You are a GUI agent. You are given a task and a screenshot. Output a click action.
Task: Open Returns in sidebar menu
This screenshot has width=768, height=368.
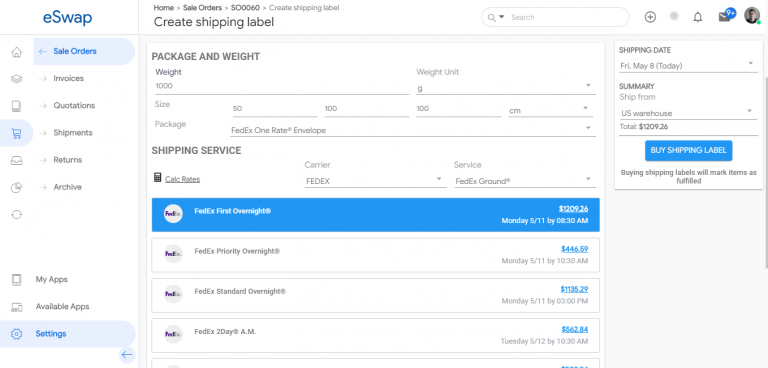pos(68,160)
